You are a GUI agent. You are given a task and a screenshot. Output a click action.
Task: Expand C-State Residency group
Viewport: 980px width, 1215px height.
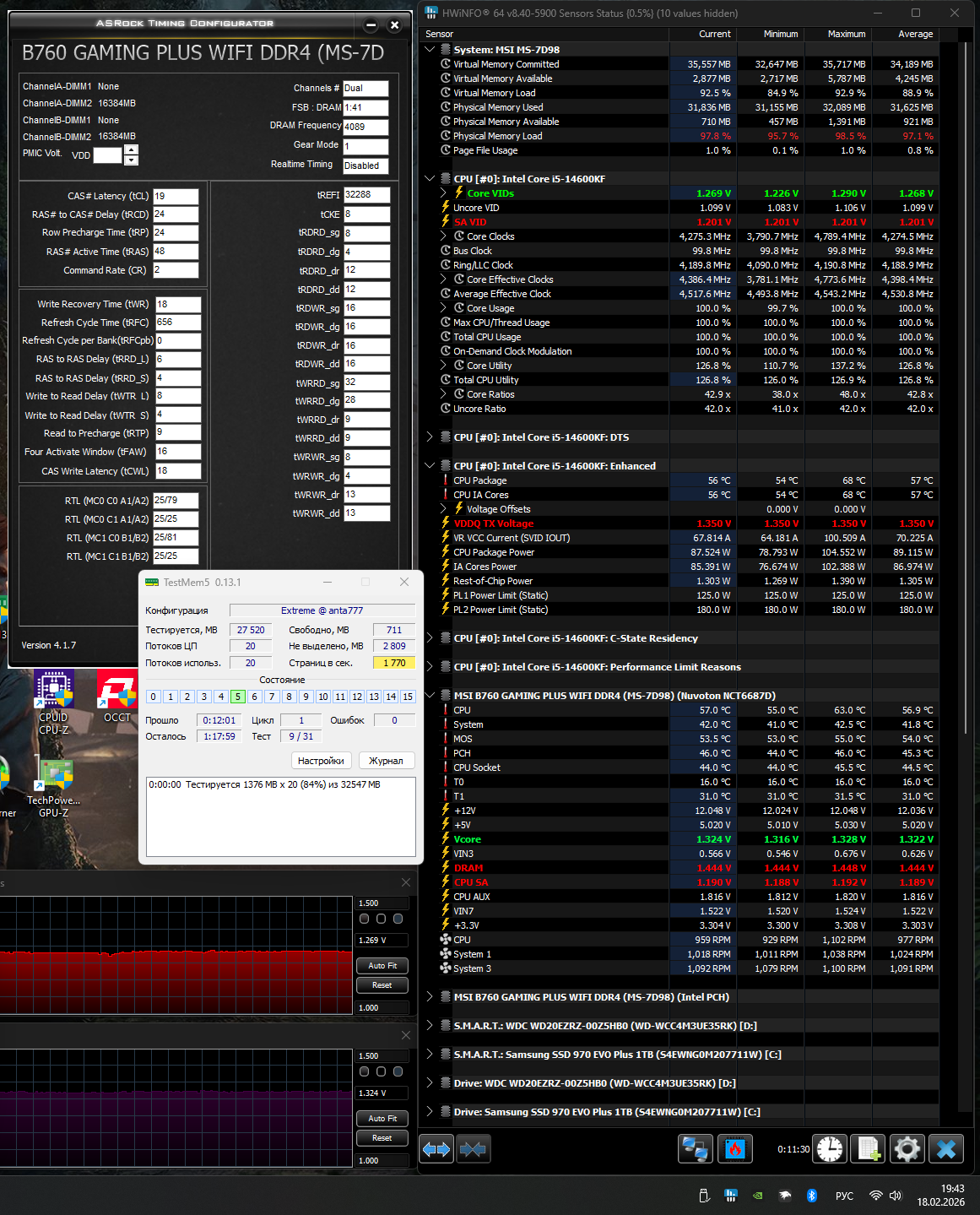coord(430,638)
